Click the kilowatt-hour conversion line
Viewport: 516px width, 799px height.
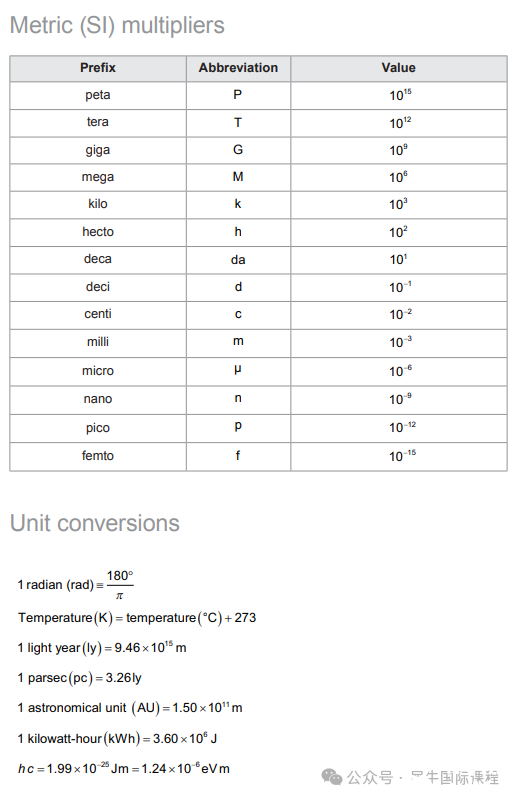tap(117, 738)
